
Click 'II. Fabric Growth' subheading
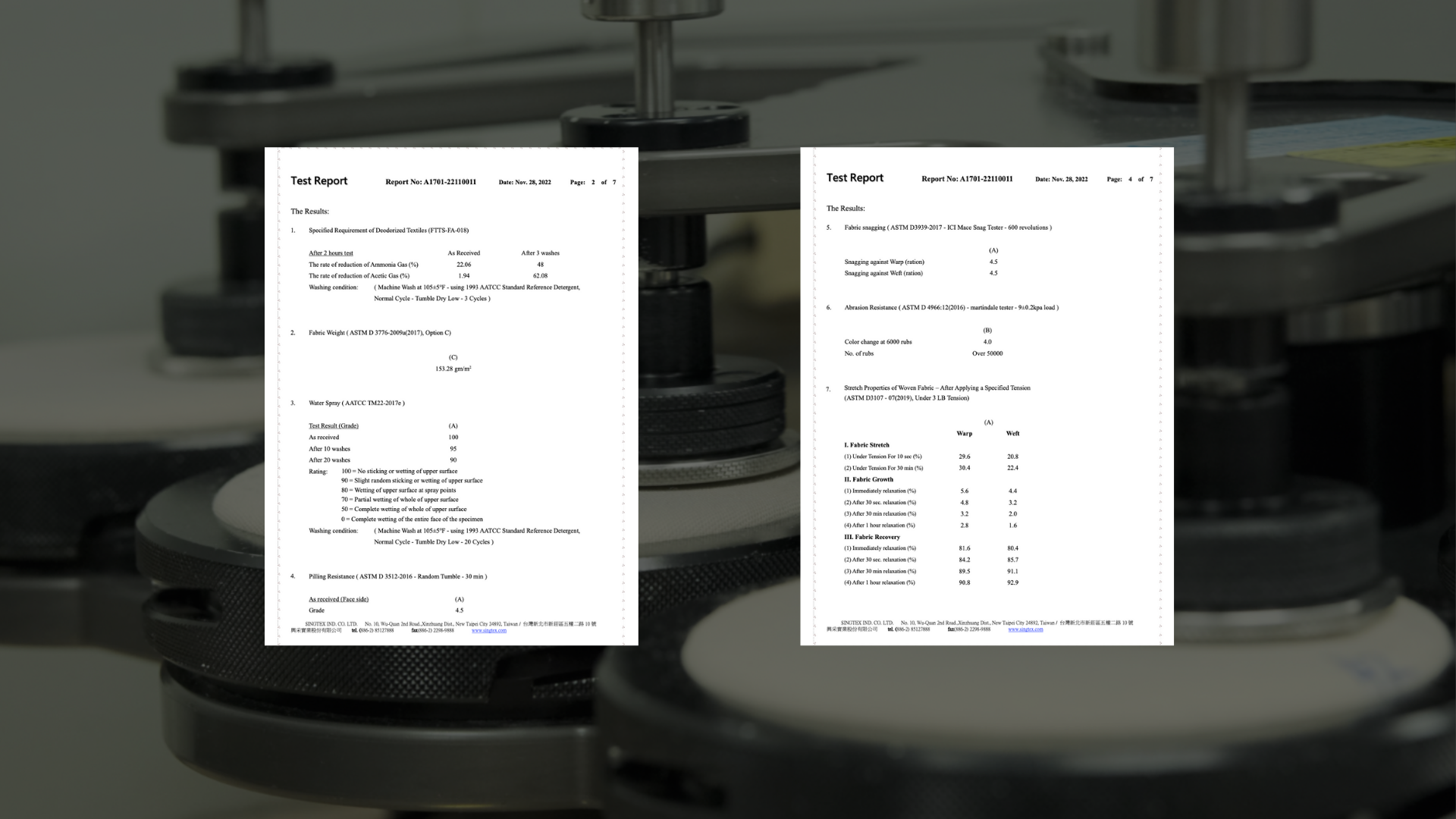point(868,479)
